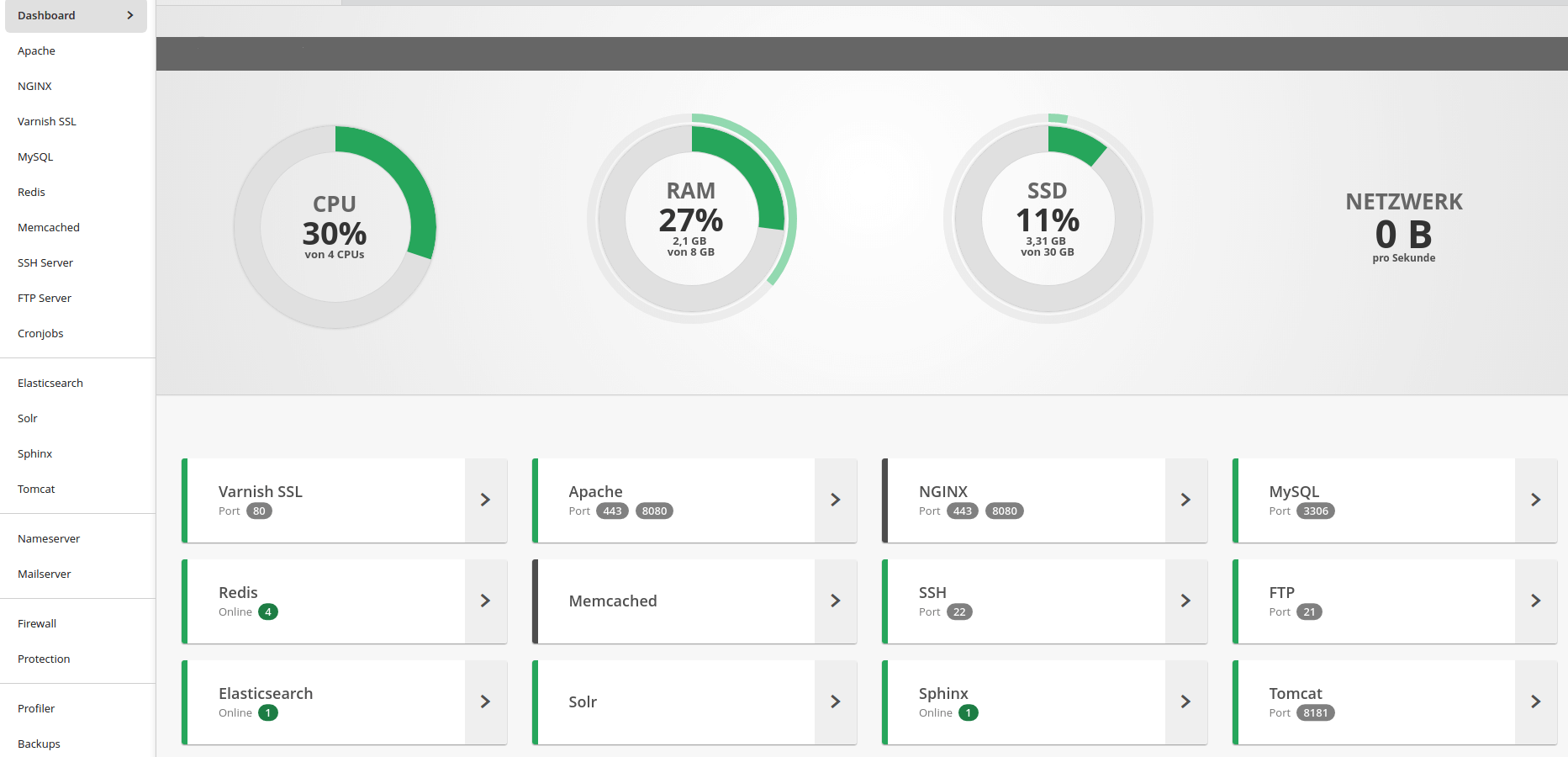The width and height of the screenshot is (1568, 757).
Task: Click MySQL port 3306 badge
Action: click(x=1316, y=511)
